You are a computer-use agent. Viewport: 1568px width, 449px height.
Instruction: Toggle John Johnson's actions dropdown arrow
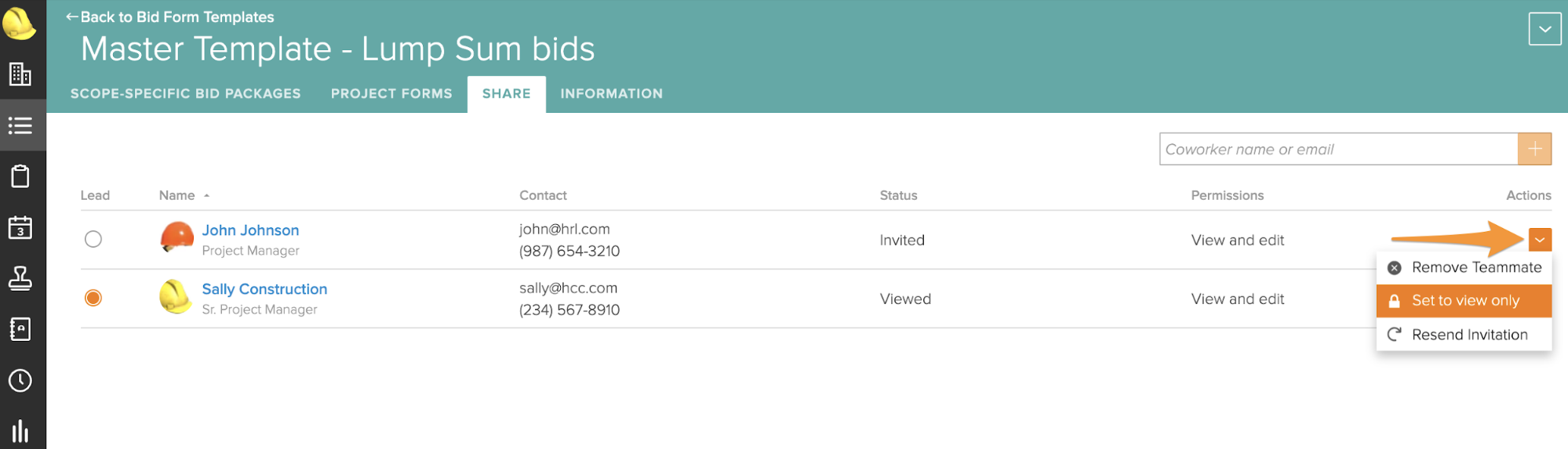pos(1540,240)
